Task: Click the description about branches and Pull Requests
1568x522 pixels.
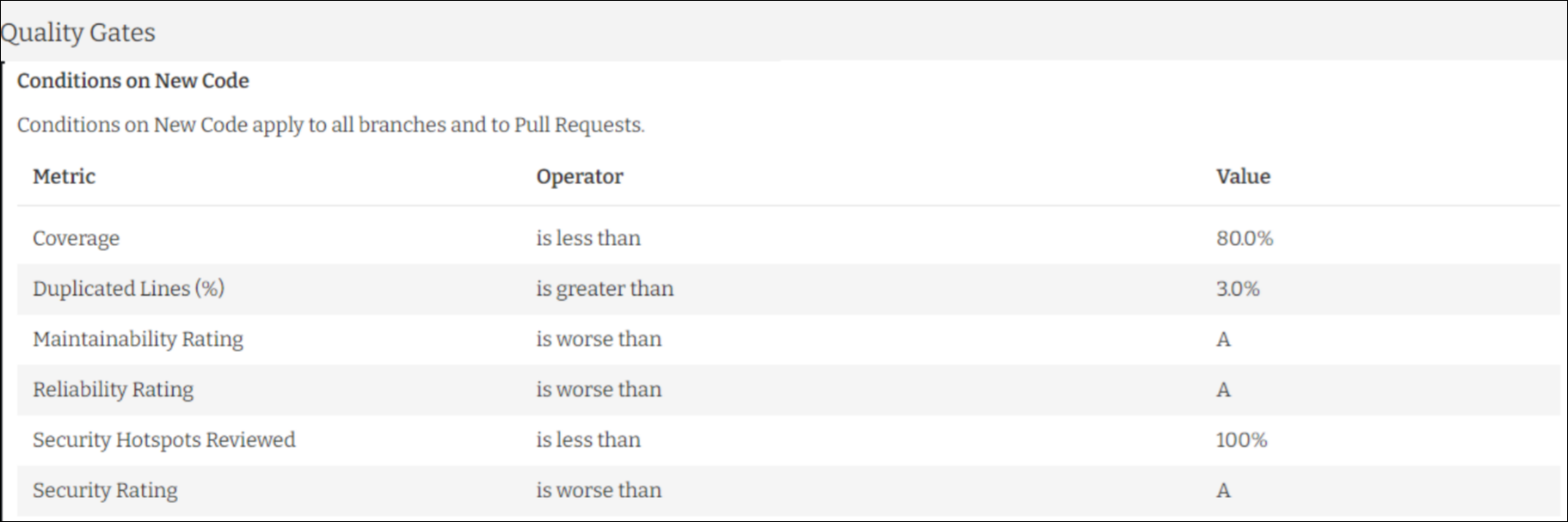Action: 330,125
